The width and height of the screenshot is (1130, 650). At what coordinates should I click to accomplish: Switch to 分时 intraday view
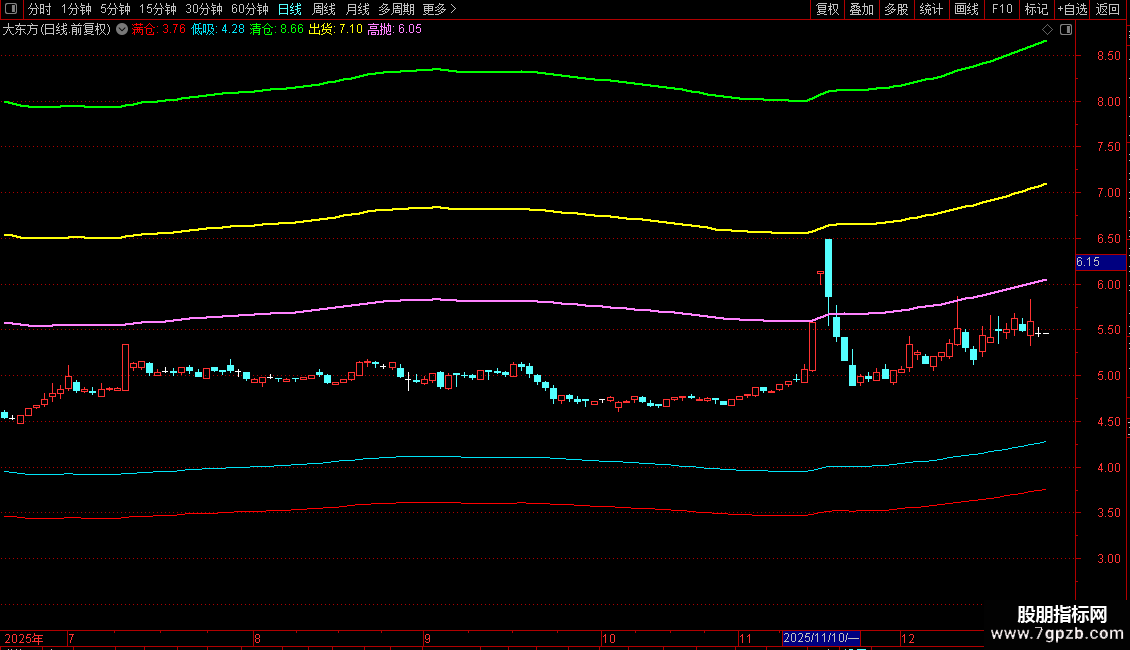[40, 9]
